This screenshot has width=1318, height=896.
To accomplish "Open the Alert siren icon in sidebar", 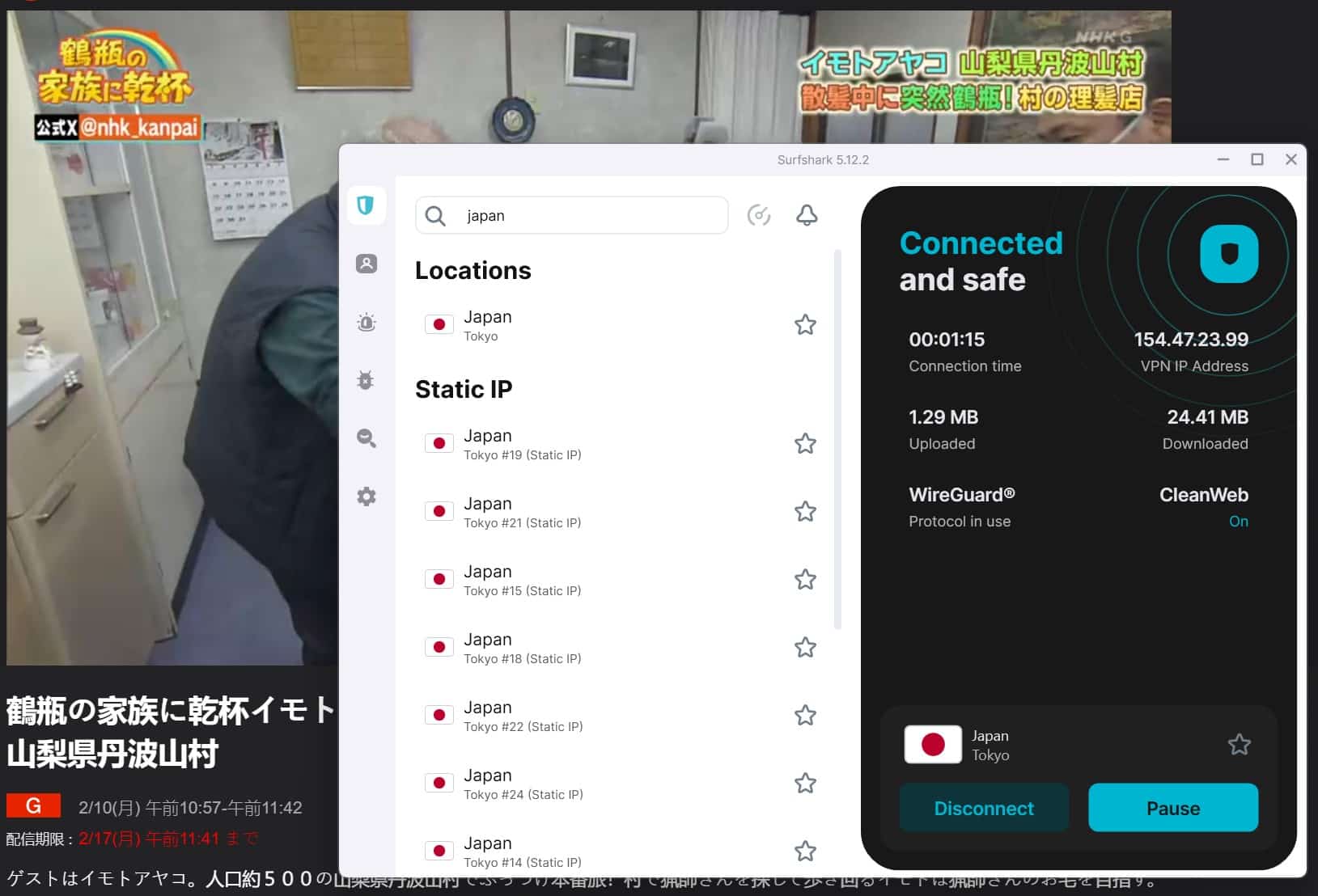I will coord(366,323).
